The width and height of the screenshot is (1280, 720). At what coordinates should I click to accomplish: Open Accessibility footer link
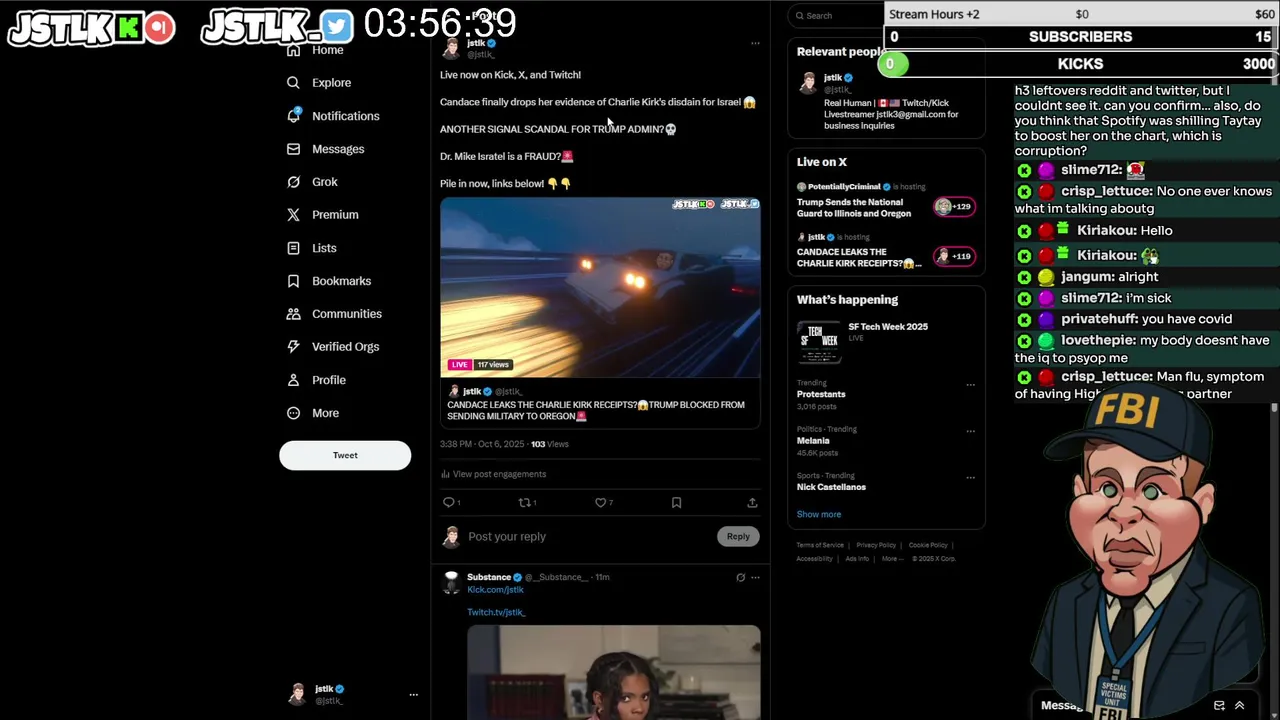pyautogui.click(x=814, y=559)
